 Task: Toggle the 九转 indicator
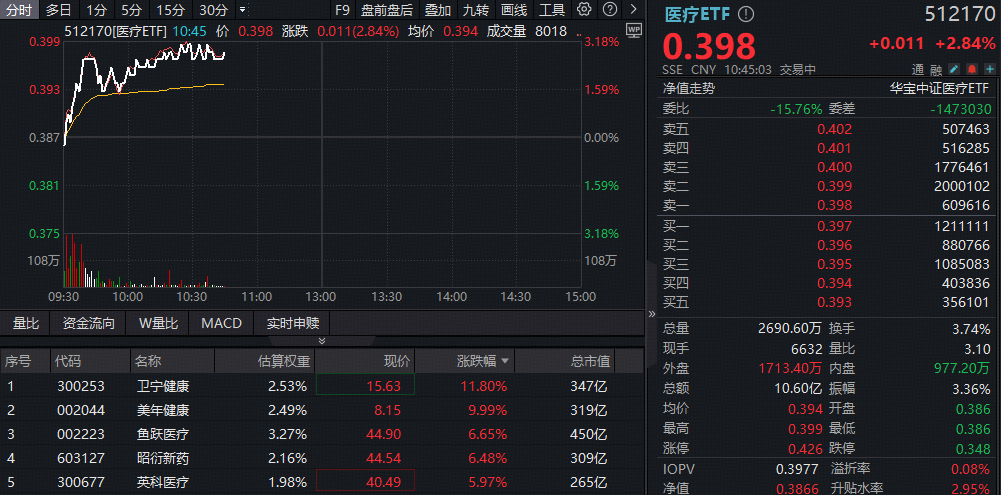click(476, 10)
